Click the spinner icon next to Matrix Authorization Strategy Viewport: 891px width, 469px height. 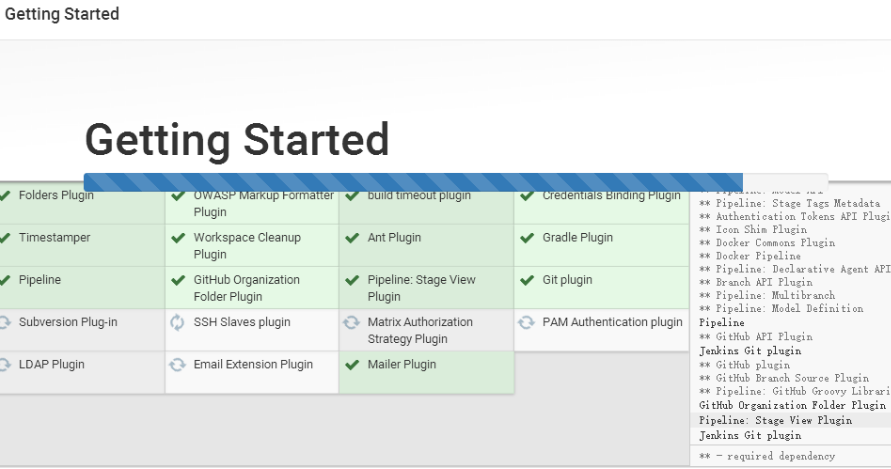pyautogui.click(x=352, y=322)
